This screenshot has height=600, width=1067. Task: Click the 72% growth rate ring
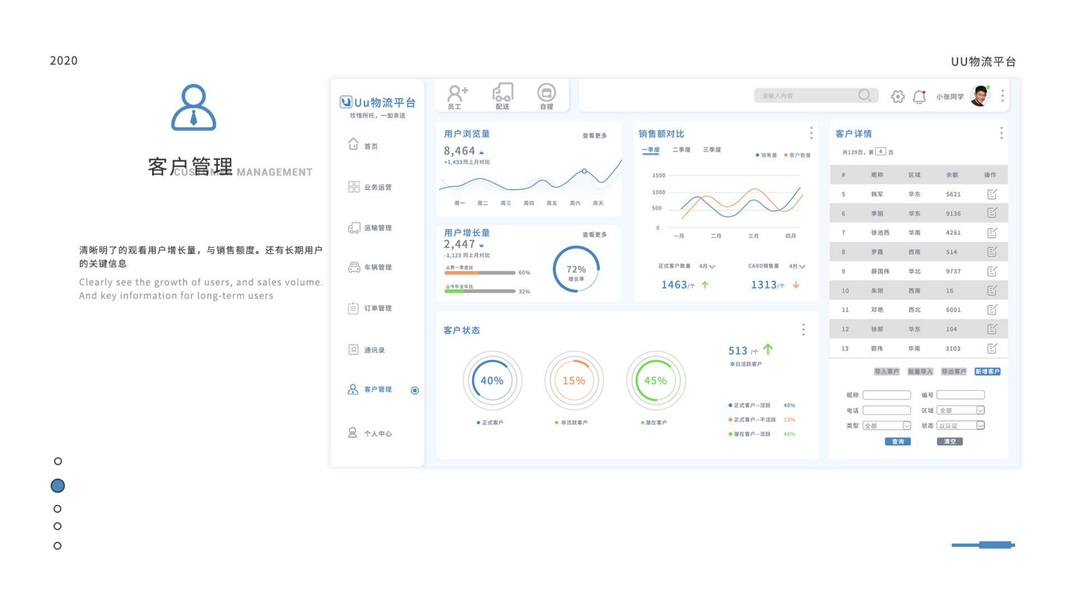576,269
